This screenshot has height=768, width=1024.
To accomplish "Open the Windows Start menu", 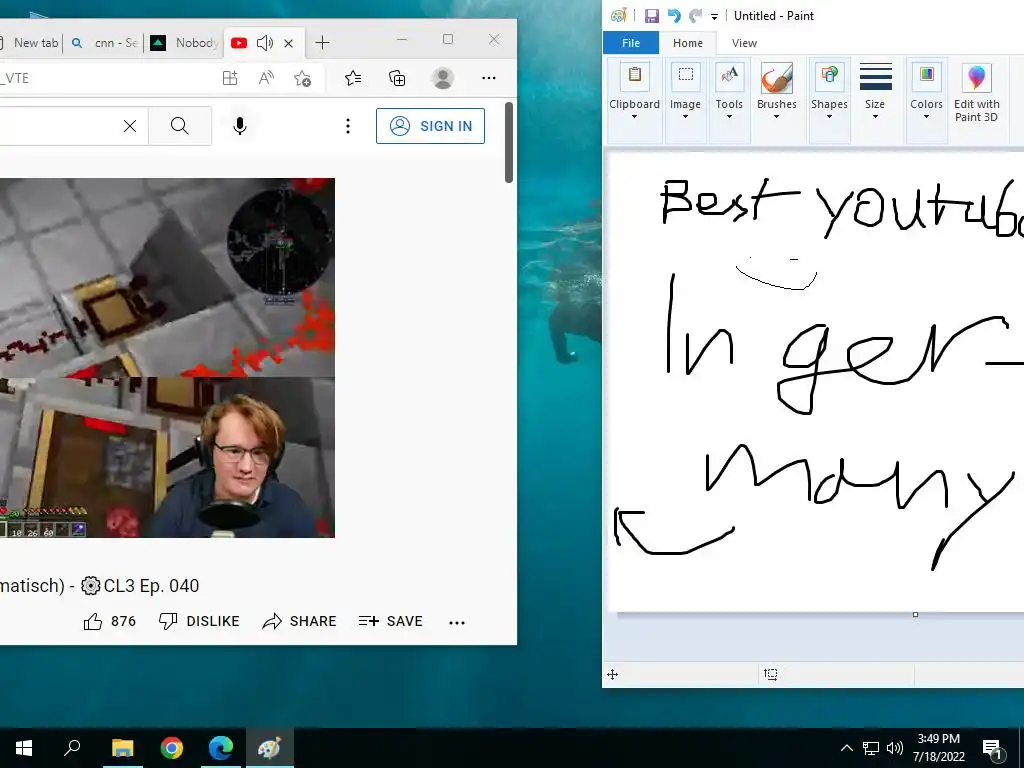I will click(24, 748).
